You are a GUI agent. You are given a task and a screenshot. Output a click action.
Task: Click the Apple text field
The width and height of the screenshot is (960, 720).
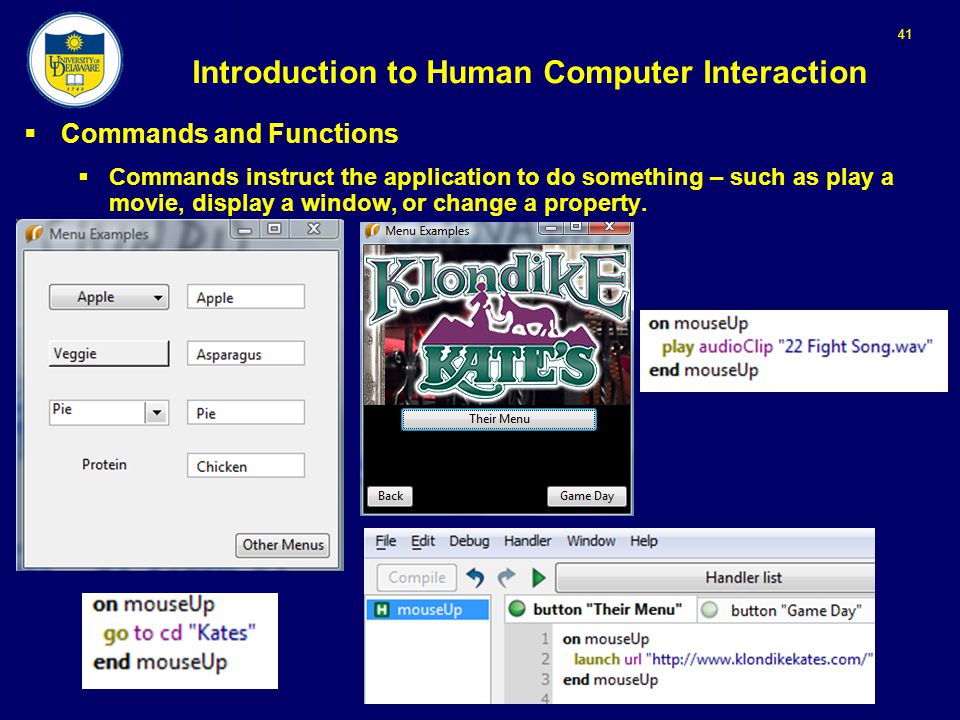tap(246, 297)
